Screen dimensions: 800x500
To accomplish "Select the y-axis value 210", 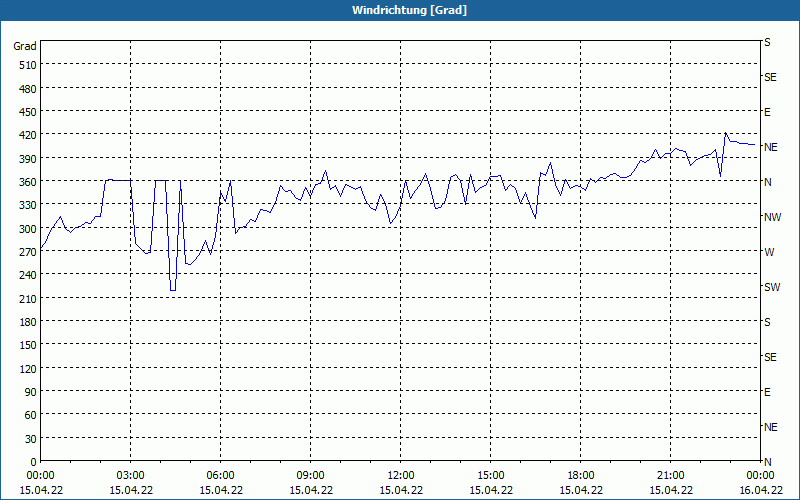I will tap(28, 299).
